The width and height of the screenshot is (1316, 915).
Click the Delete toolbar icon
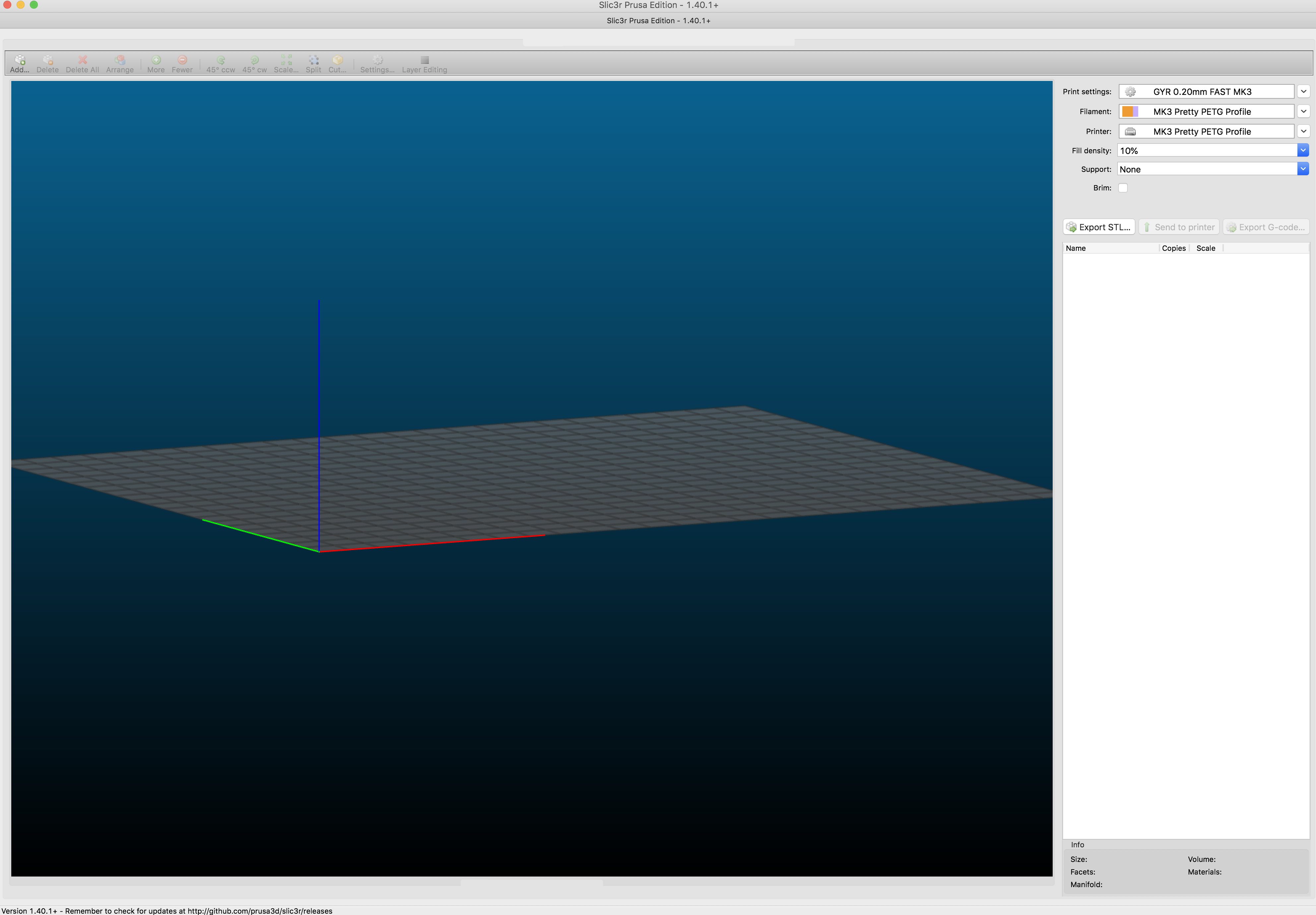47,64
